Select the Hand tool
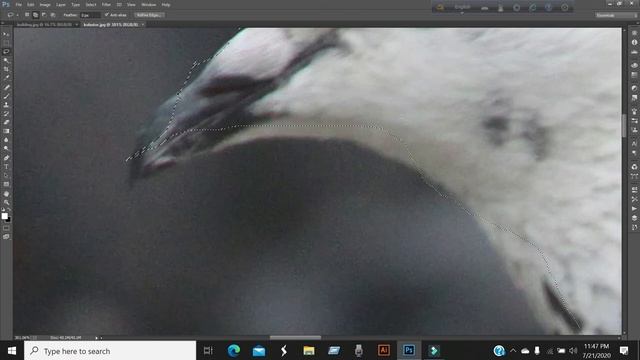Image resolution: width=640 pixels, height=360 pixels. 6,194
